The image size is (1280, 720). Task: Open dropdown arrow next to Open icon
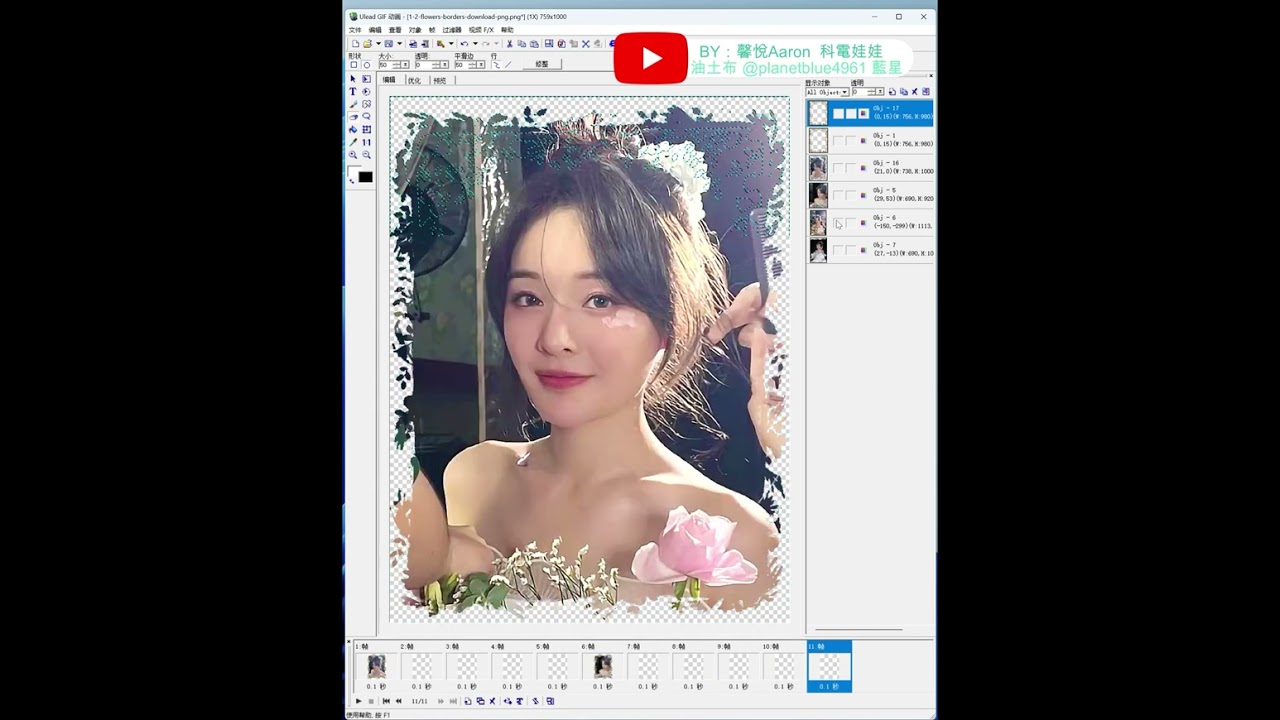pyautogui.click(x=378, y=44)
